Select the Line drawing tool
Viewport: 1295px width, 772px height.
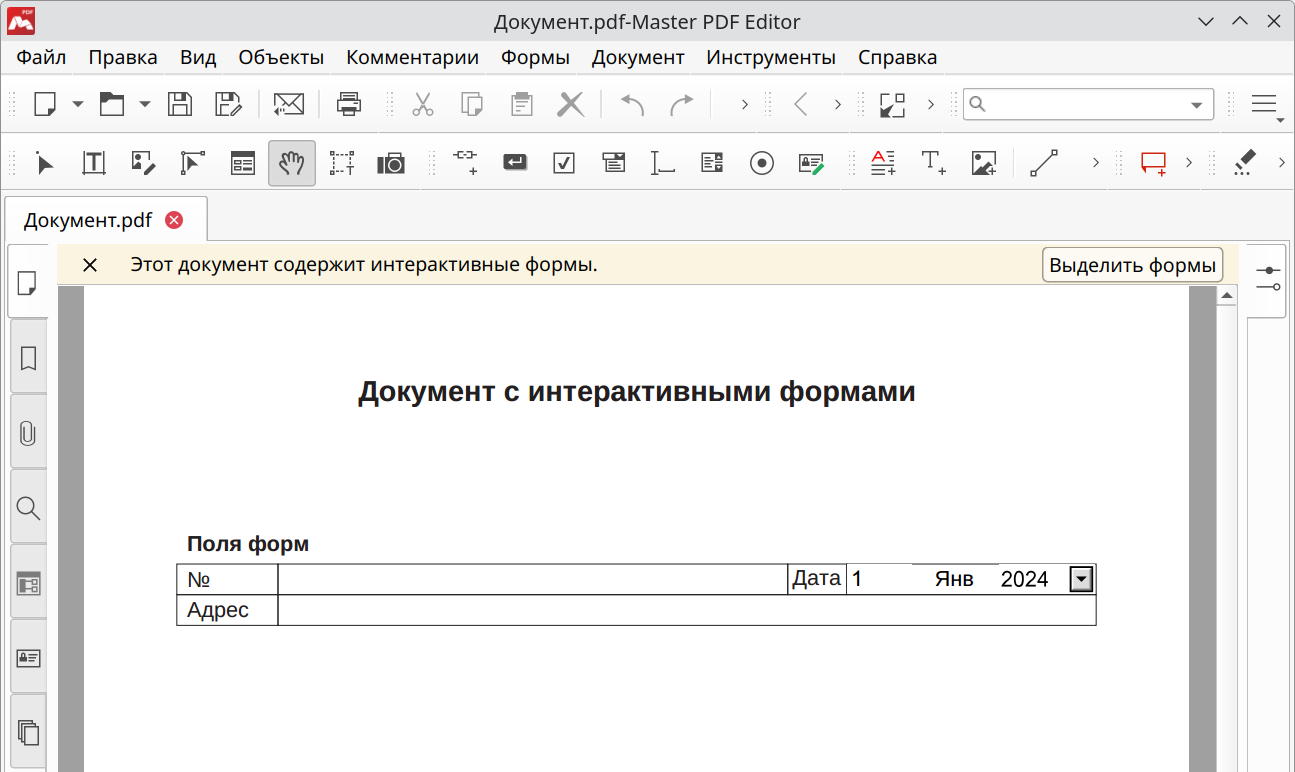click(x=1044, y=163)
